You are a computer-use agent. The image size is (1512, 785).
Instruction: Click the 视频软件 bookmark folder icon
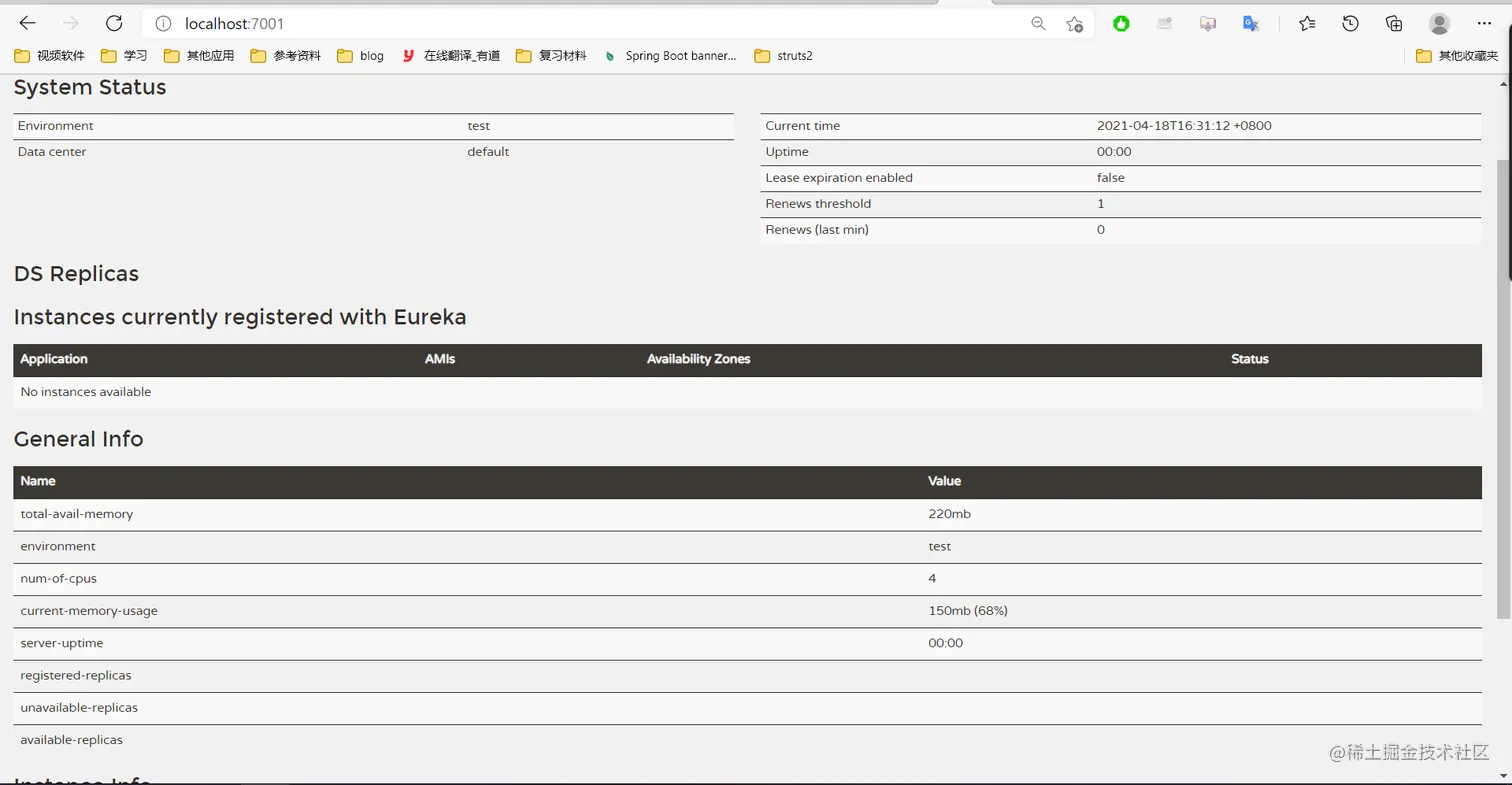pyautogui.click(x=22, y=56)
